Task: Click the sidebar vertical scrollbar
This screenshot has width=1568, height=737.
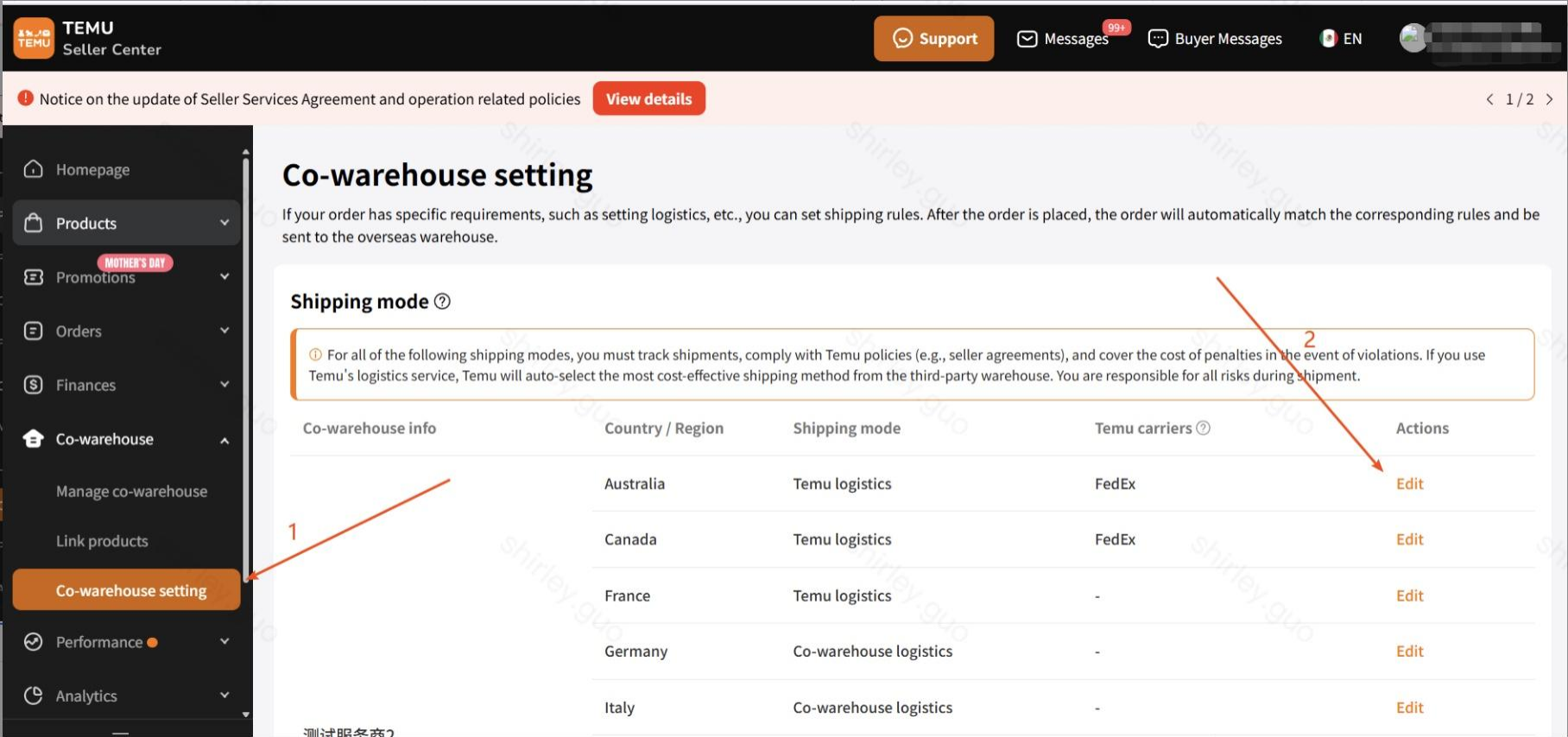Action: [x=246, y=368]
